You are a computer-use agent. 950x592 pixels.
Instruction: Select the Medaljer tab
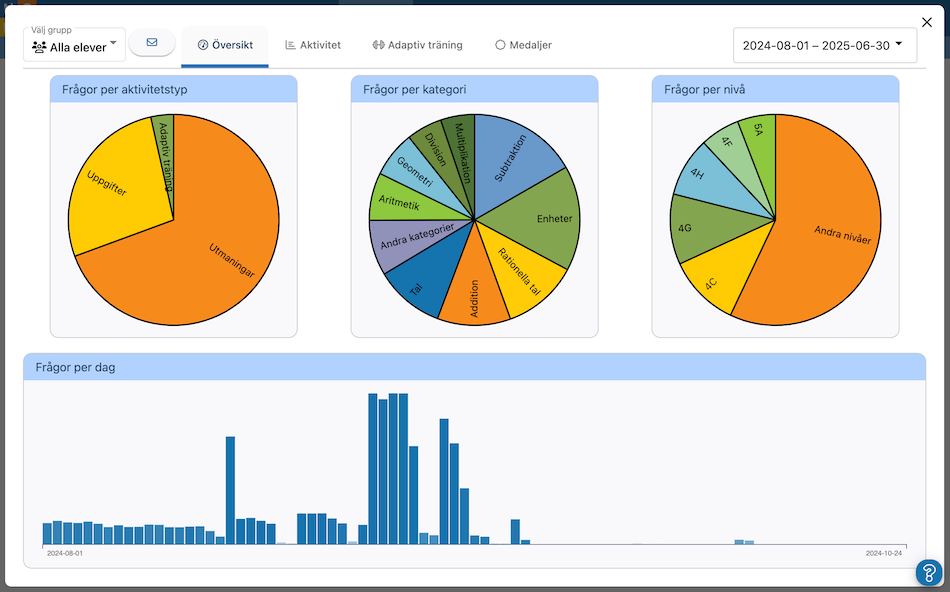(x=523, y=45)
